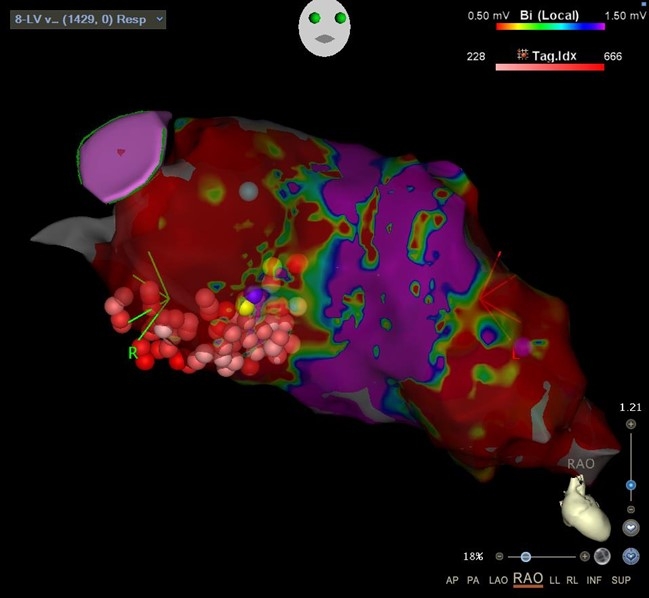Select the LAO view
The width and height of the screenshot is (649, 598).
click(497, 580)
